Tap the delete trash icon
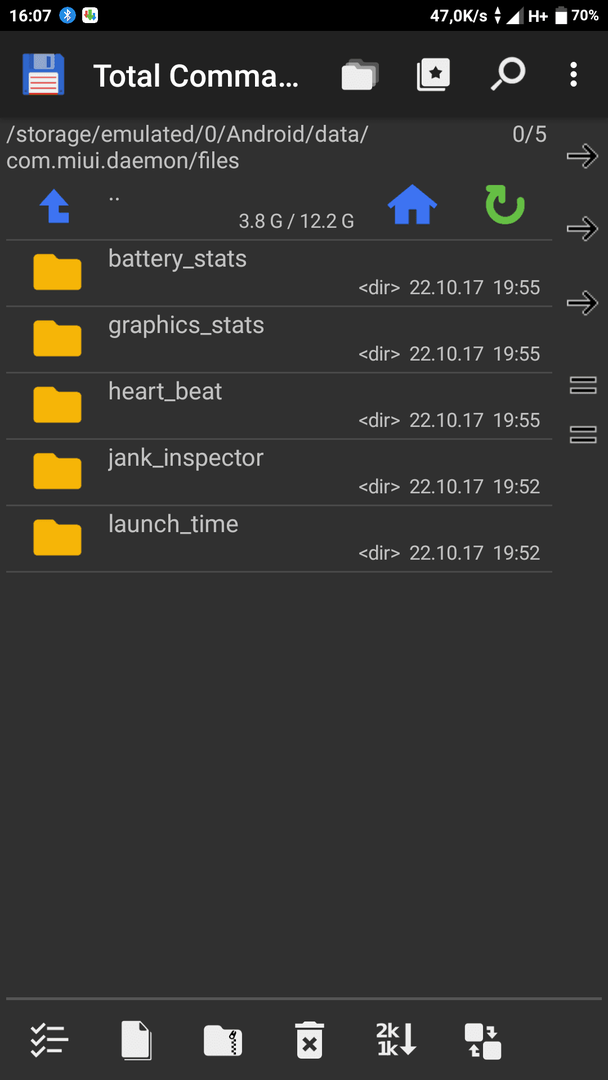The image size is (608, 1080). [x=310, y=1040]
